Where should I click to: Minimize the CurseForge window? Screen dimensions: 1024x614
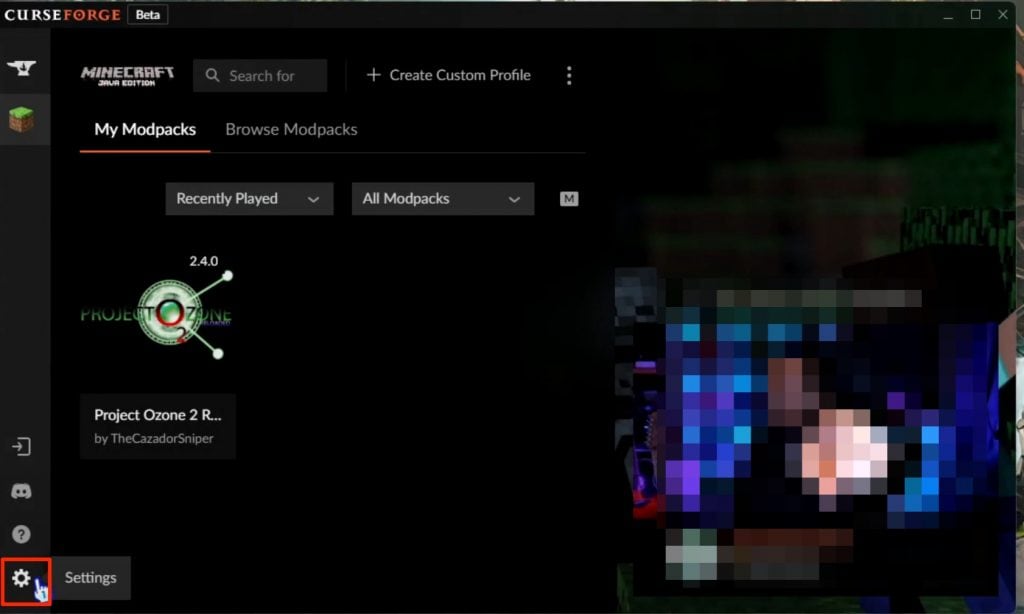948,15
